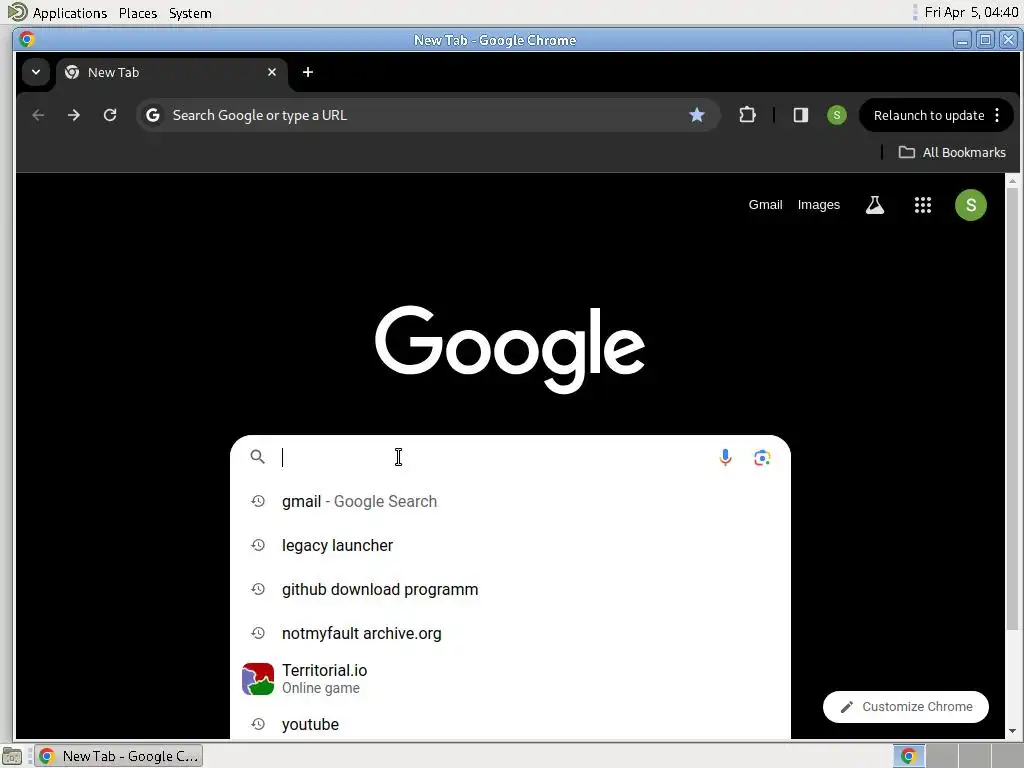Maximize the Chrome window
This screenshot has height=768, width=1024.
click(x=985, y=40)
